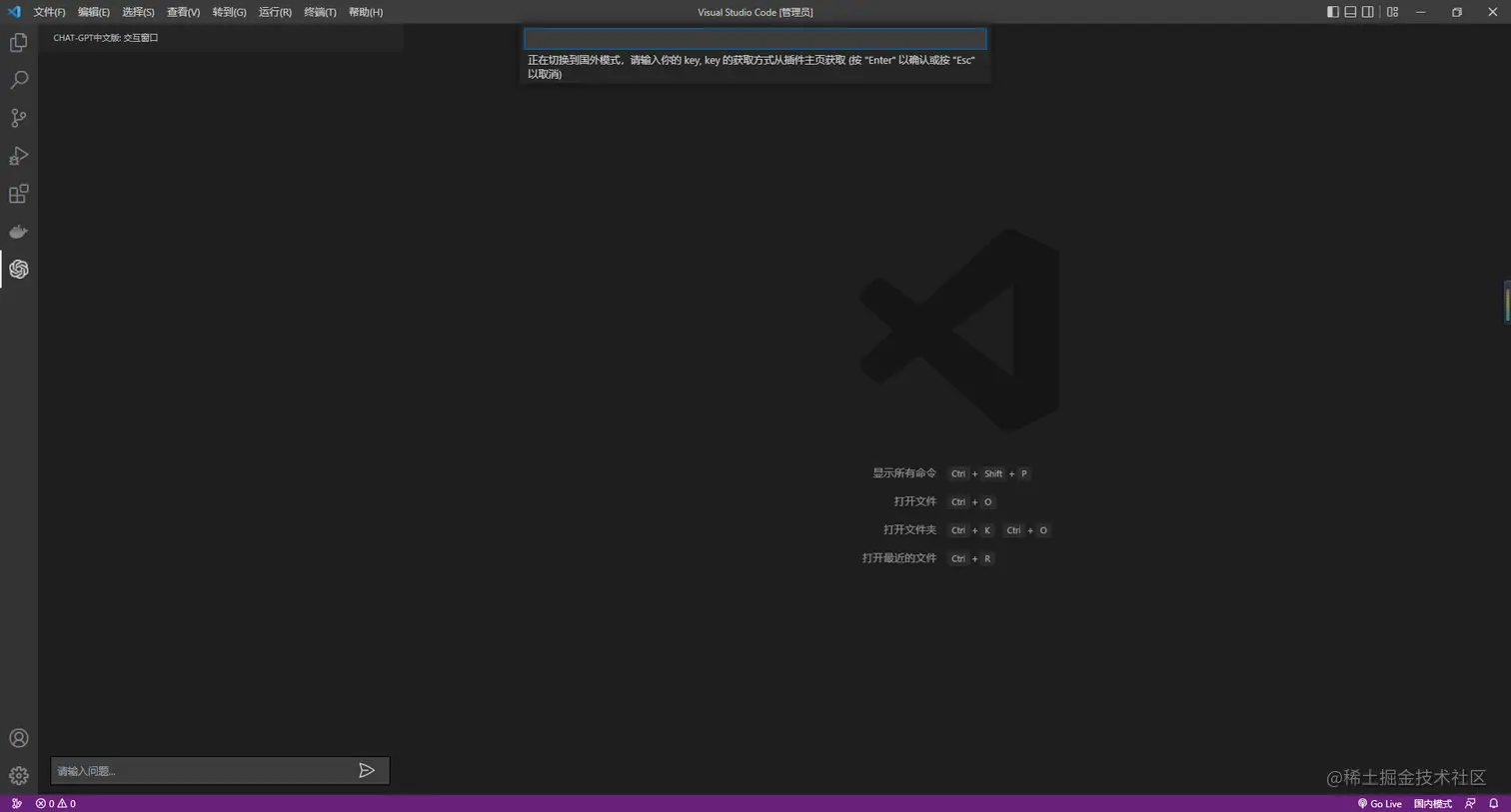Open the Accounts menu icon

[x=19, y=738]
